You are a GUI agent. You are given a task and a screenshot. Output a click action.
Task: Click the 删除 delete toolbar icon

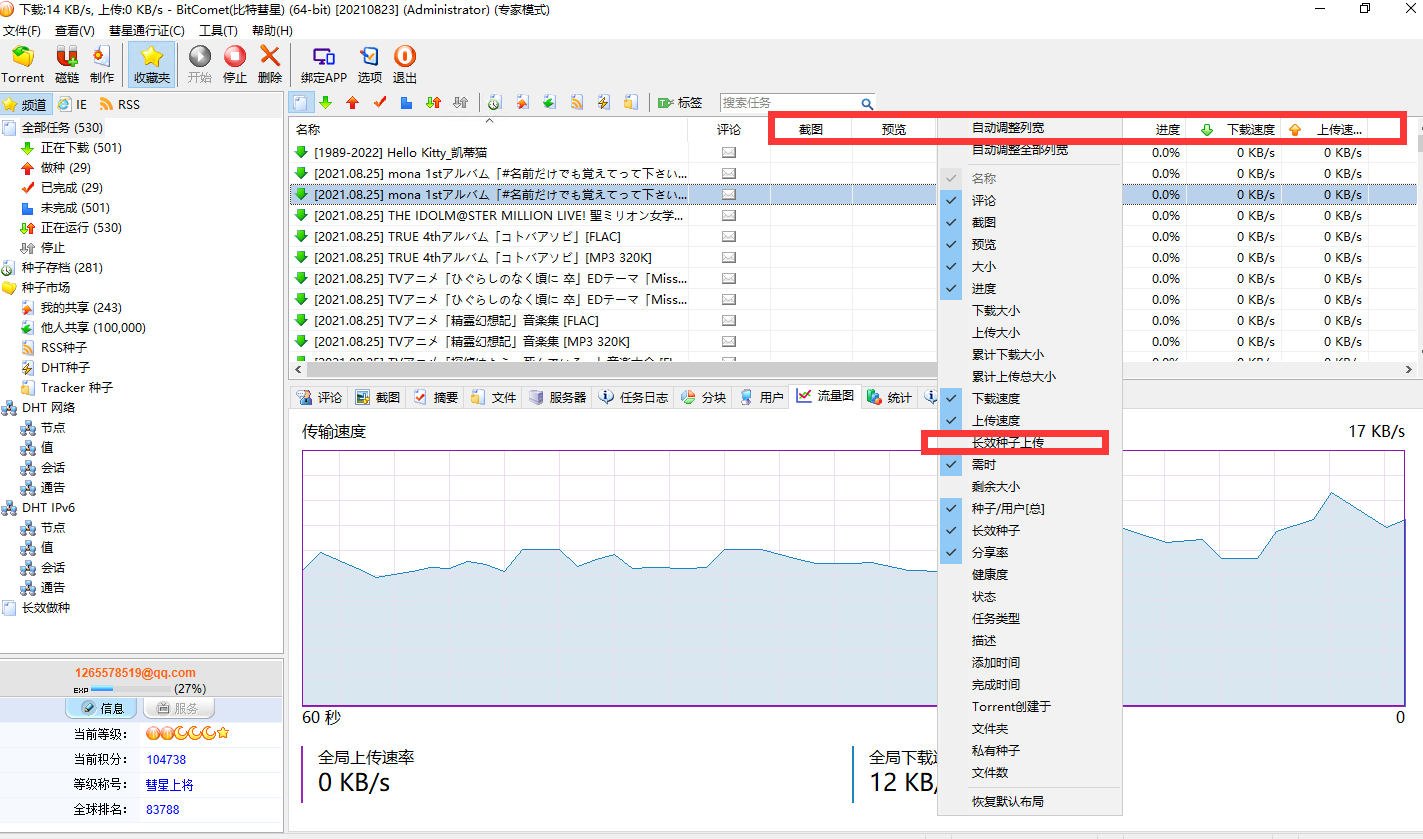click(x=270, y=64)
